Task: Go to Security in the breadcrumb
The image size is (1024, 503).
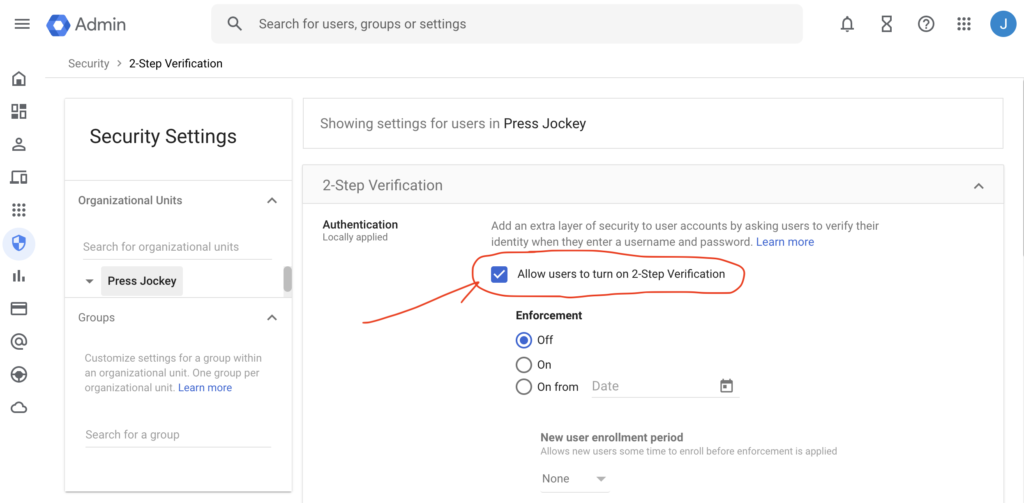Action: (88, 64)
